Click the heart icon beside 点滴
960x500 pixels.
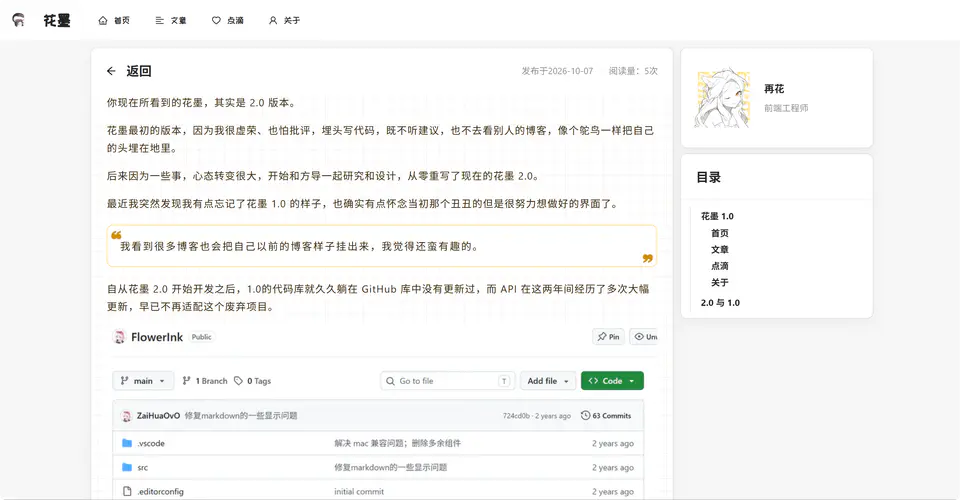tap(216, 20)
